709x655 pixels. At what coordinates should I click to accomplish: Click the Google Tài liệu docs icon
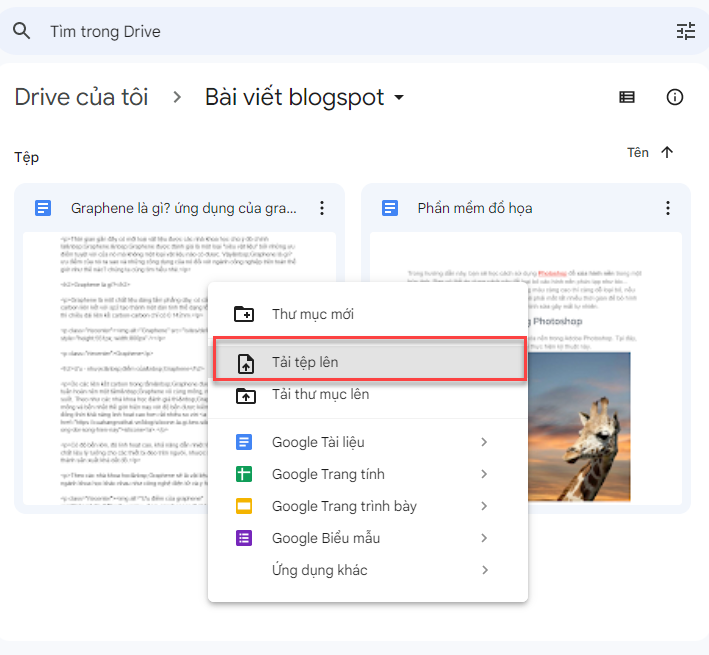coord(244,442)
